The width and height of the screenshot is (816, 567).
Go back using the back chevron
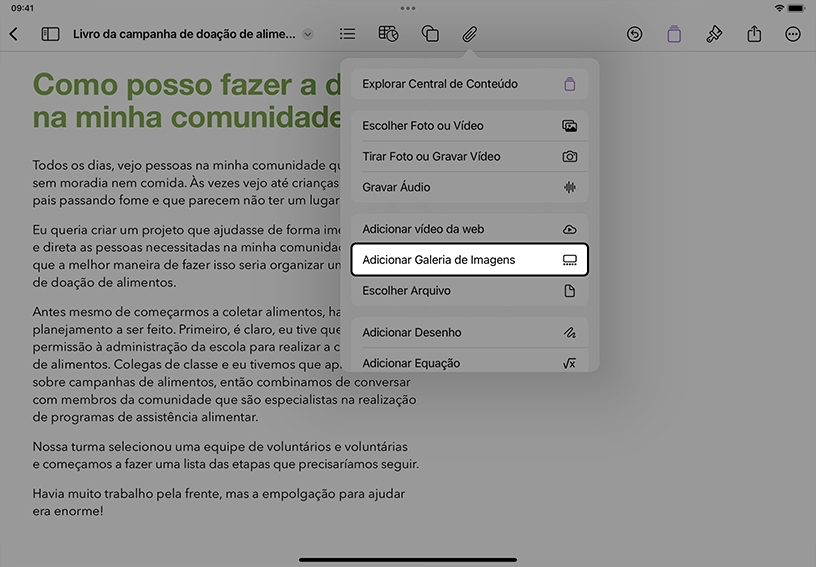point(14,34)
